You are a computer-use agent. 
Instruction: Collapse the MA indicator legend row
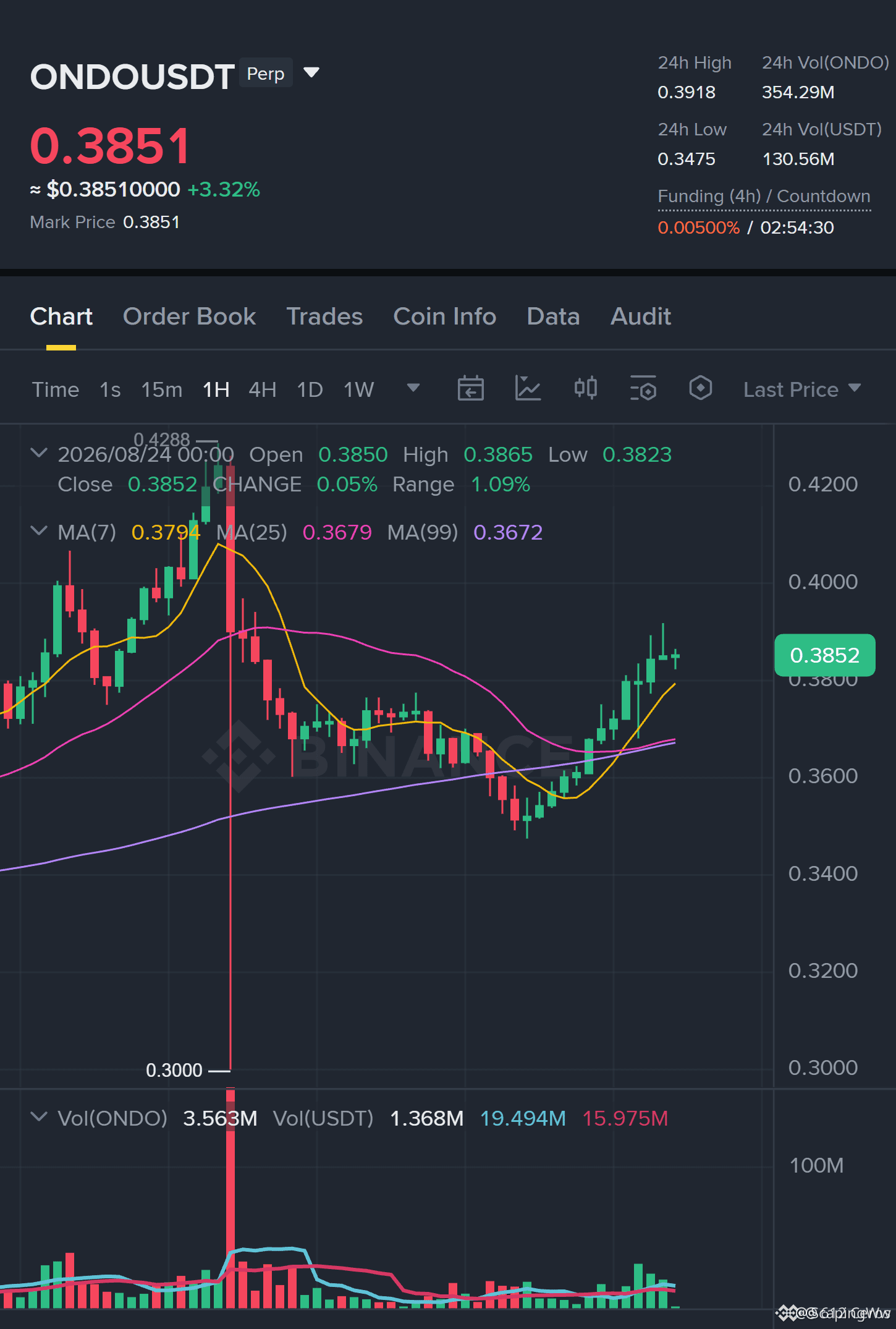[38, 531]
